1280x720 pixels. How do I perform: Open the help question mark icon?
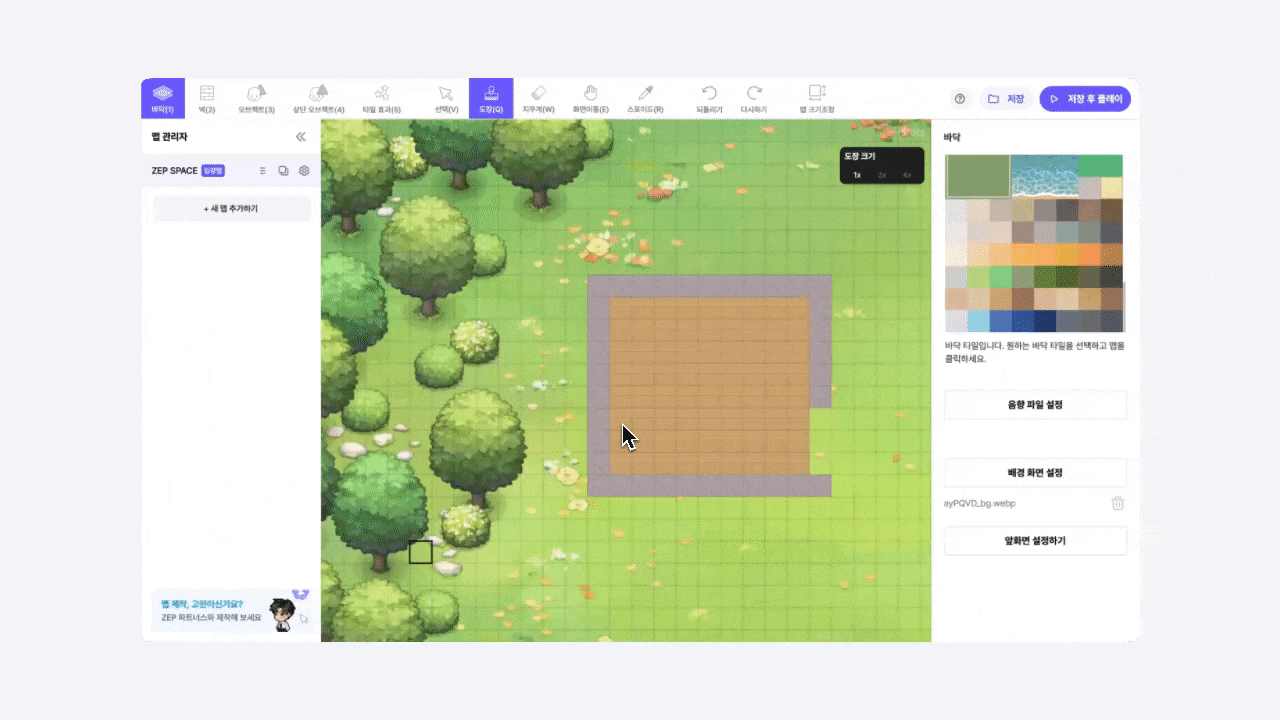click(960, 99)
